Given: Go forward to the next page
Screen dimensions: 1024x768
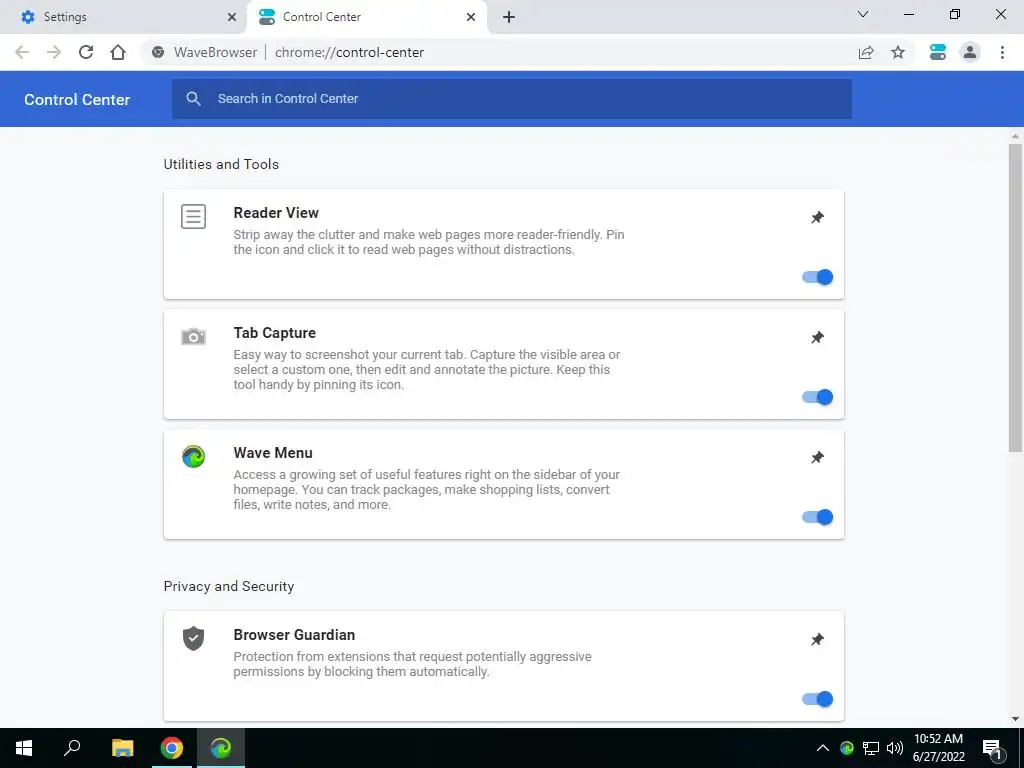Looking at the screenshot, I should coord(54,52).
